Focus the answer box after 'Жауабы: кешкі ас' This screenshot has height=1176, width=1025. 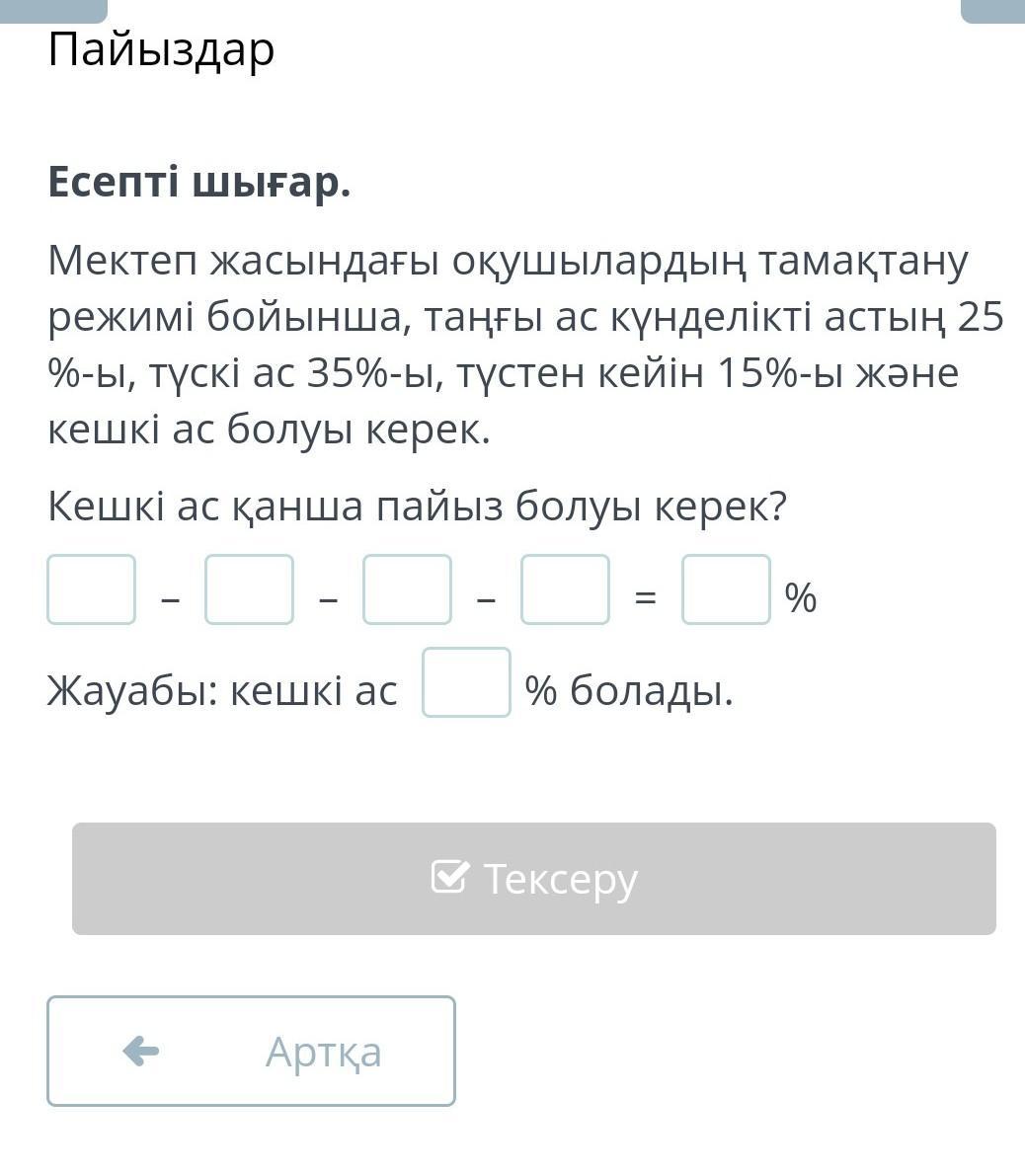(466, 682)
